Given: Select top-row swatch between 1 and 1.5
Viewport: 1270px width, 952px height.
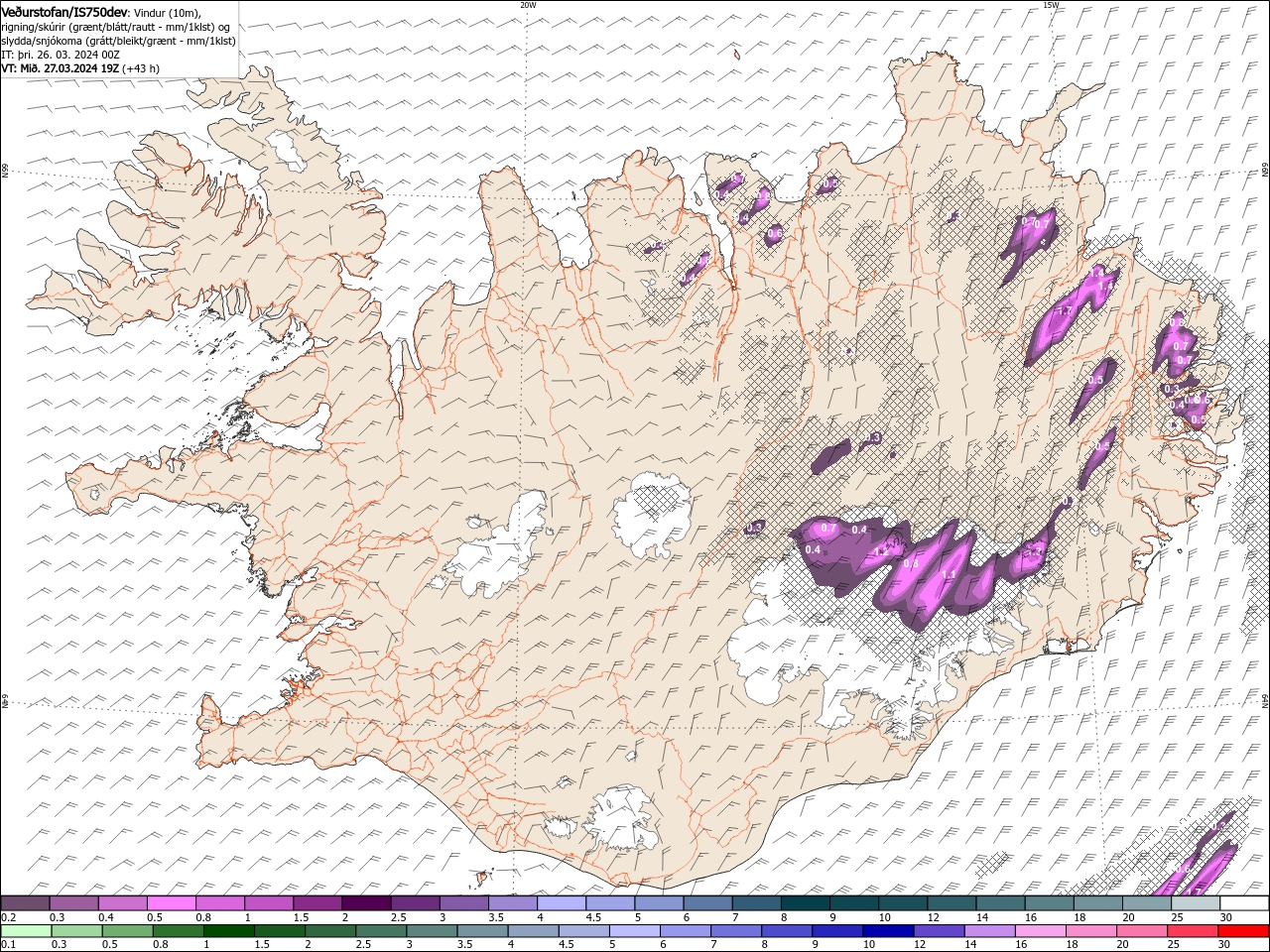Looking at the screenshot, I should [268, 902].
